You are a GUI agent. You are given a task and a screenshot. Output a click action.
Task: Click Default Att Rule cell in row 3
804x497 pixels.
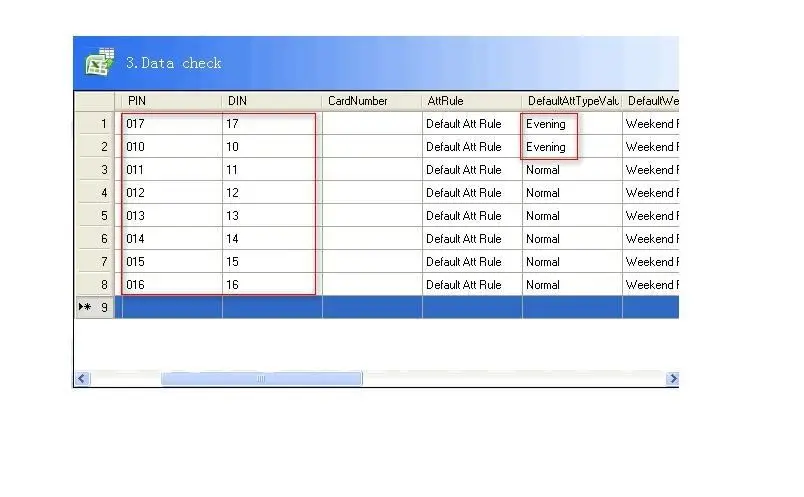472,170
